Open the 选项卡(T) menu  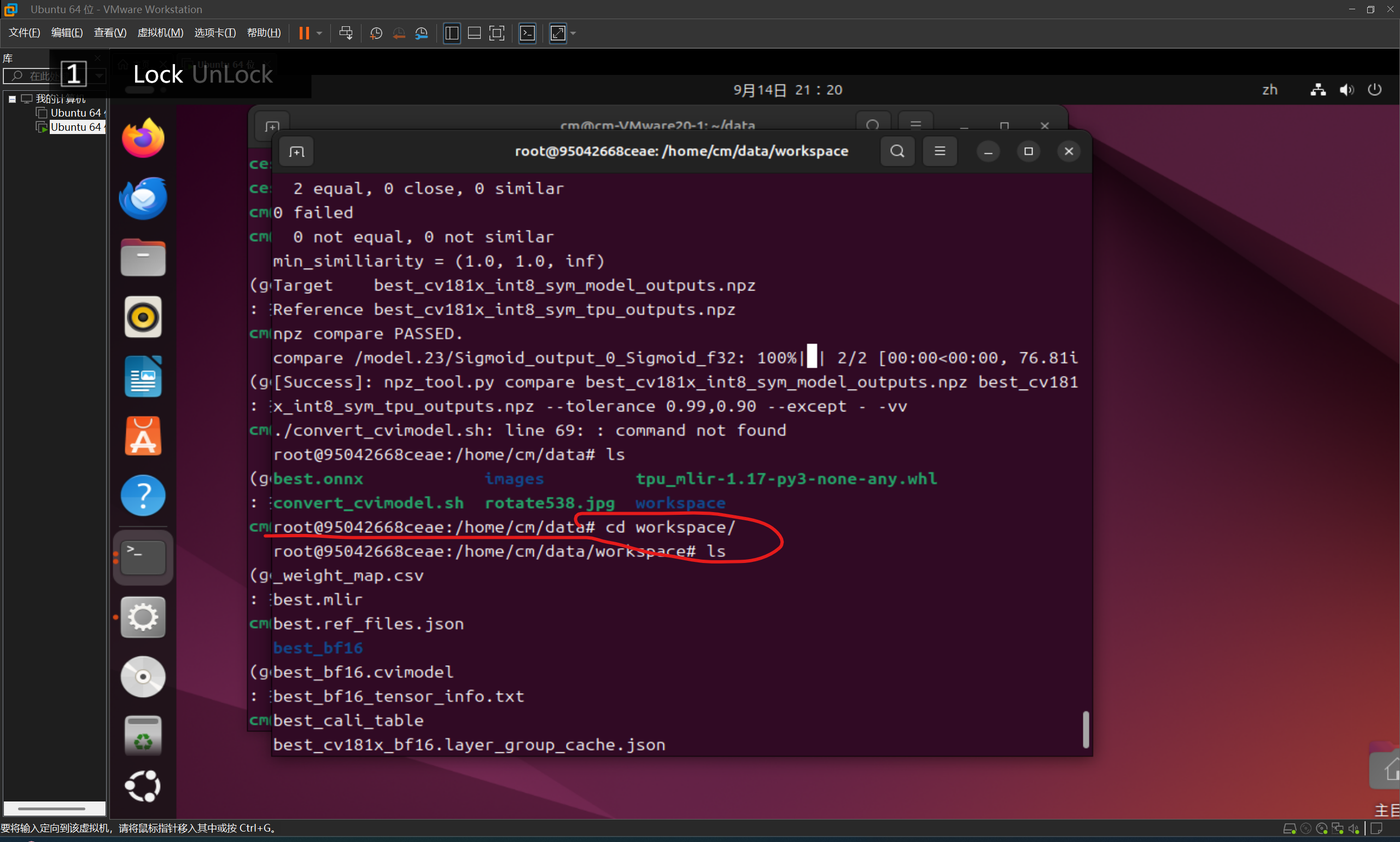214,33
